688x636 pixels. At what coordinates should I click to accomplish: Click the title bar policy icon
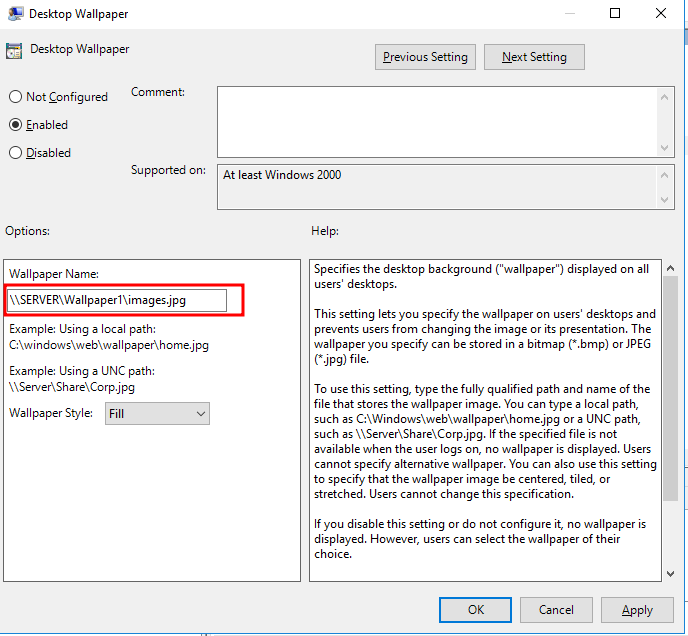tap(14, 14)
